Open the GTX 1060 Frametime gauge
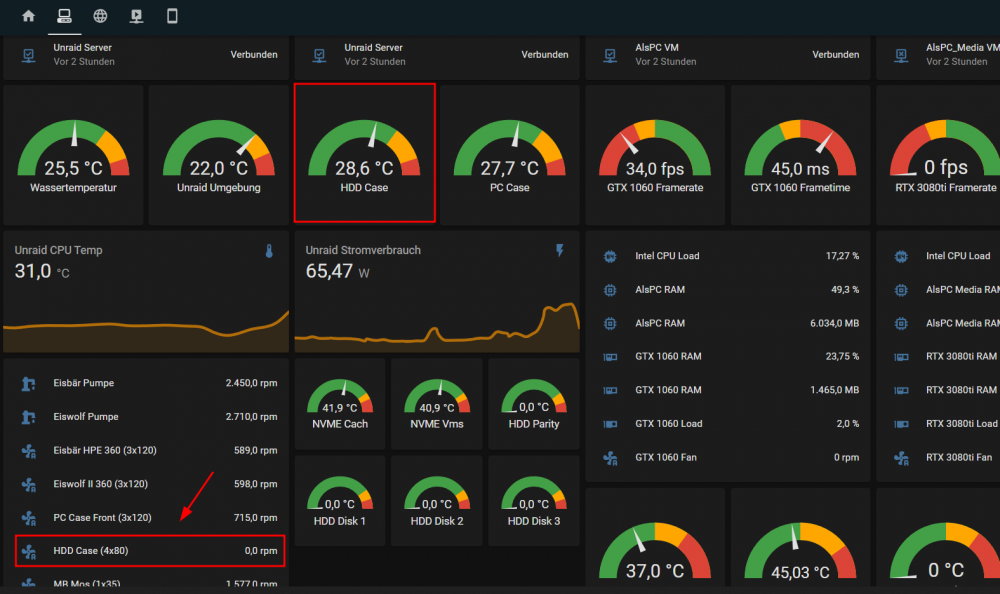This screenshot has height=594, width=1000. [x=800, y=155]
